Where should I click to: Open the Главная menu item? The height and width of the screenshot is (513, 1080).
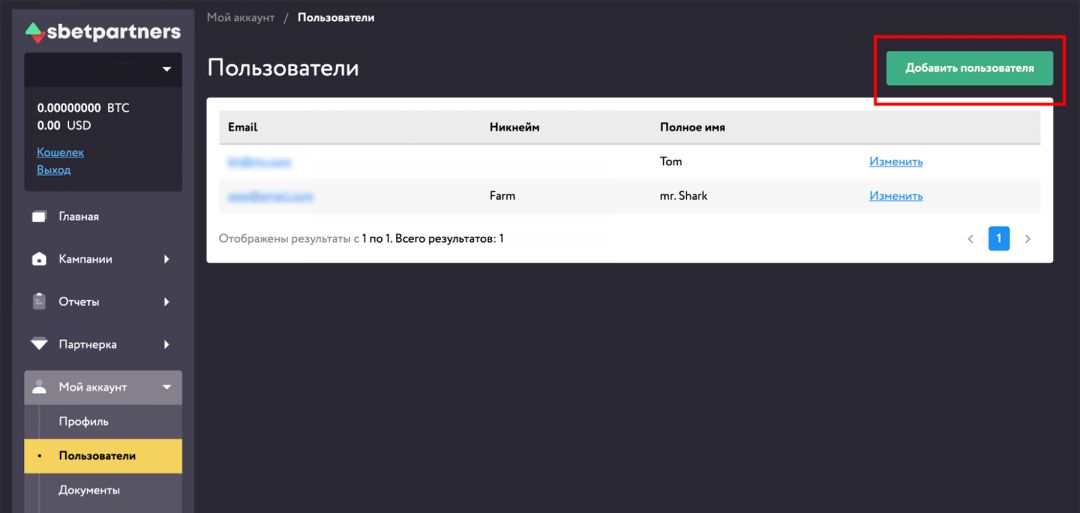click(x=79, y=217)
